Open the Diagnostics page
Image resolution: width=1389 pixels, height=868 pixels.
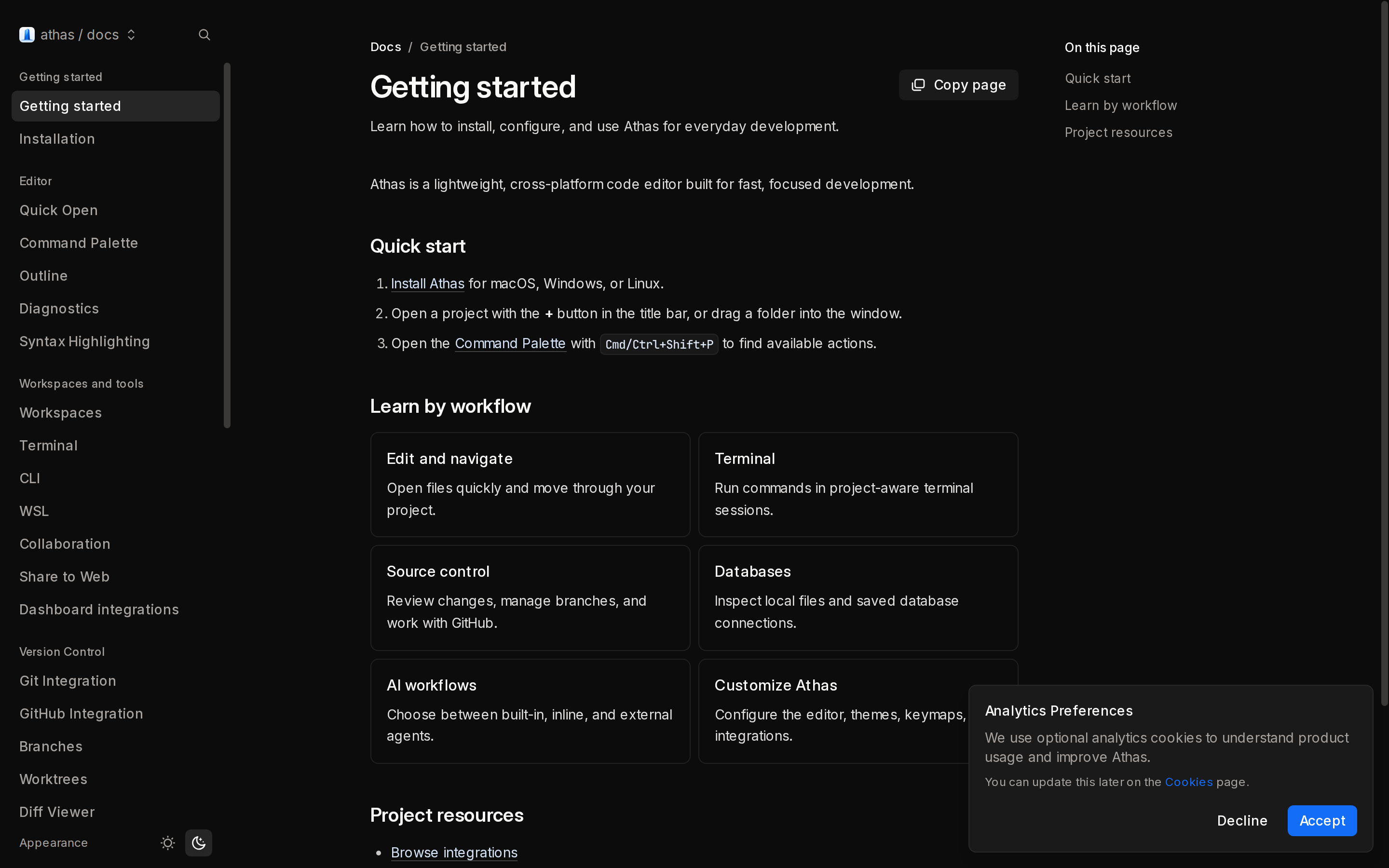115,308
